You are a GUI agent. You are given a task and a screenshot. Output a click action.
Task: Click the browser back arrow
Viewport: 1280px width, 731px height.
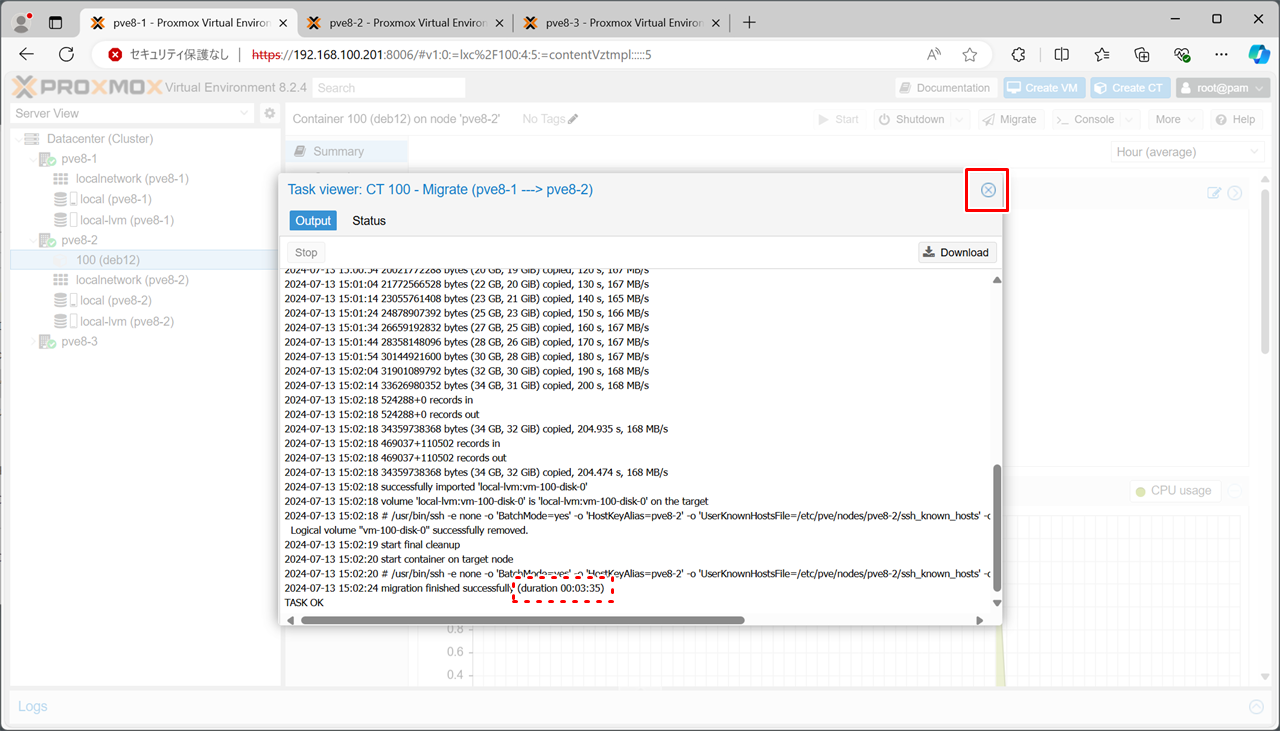tap(27, 55)
